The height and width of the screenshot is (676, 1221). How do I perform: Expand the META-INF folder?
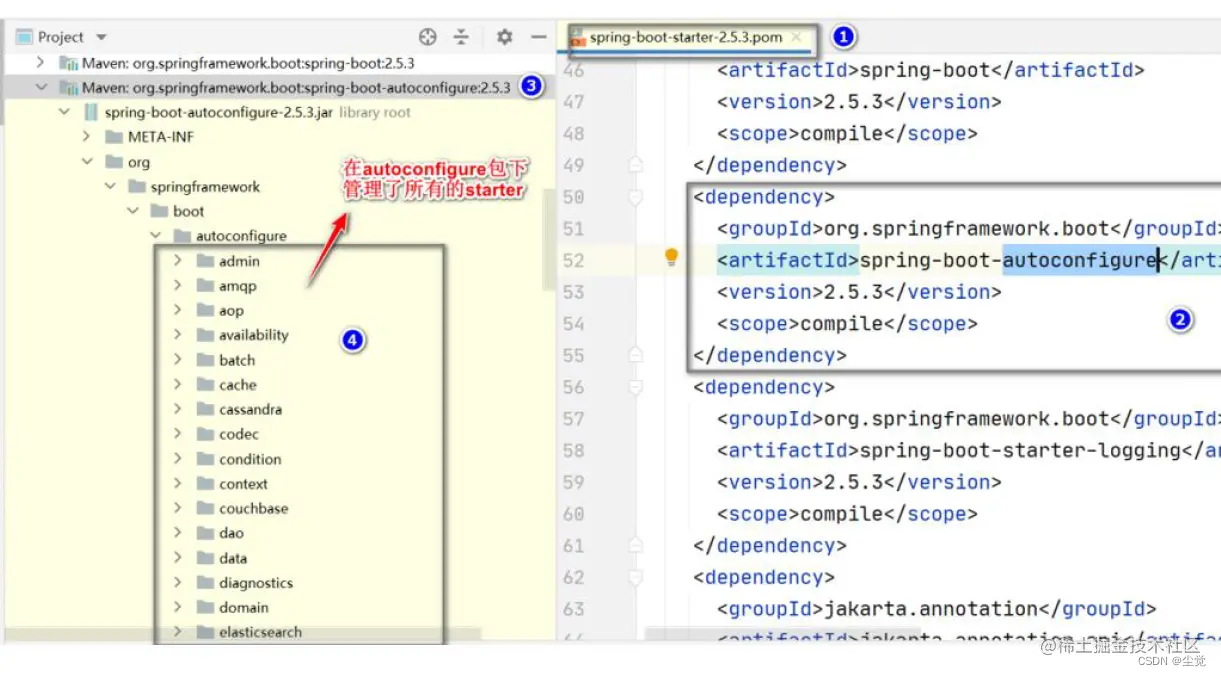coord(87,136)
